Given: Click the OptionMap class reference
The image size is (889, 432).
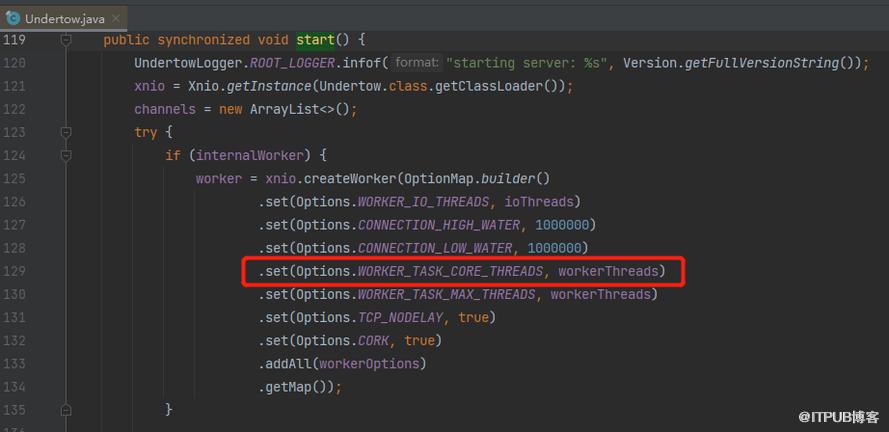Looking at the screenshot, I should 437,179.
